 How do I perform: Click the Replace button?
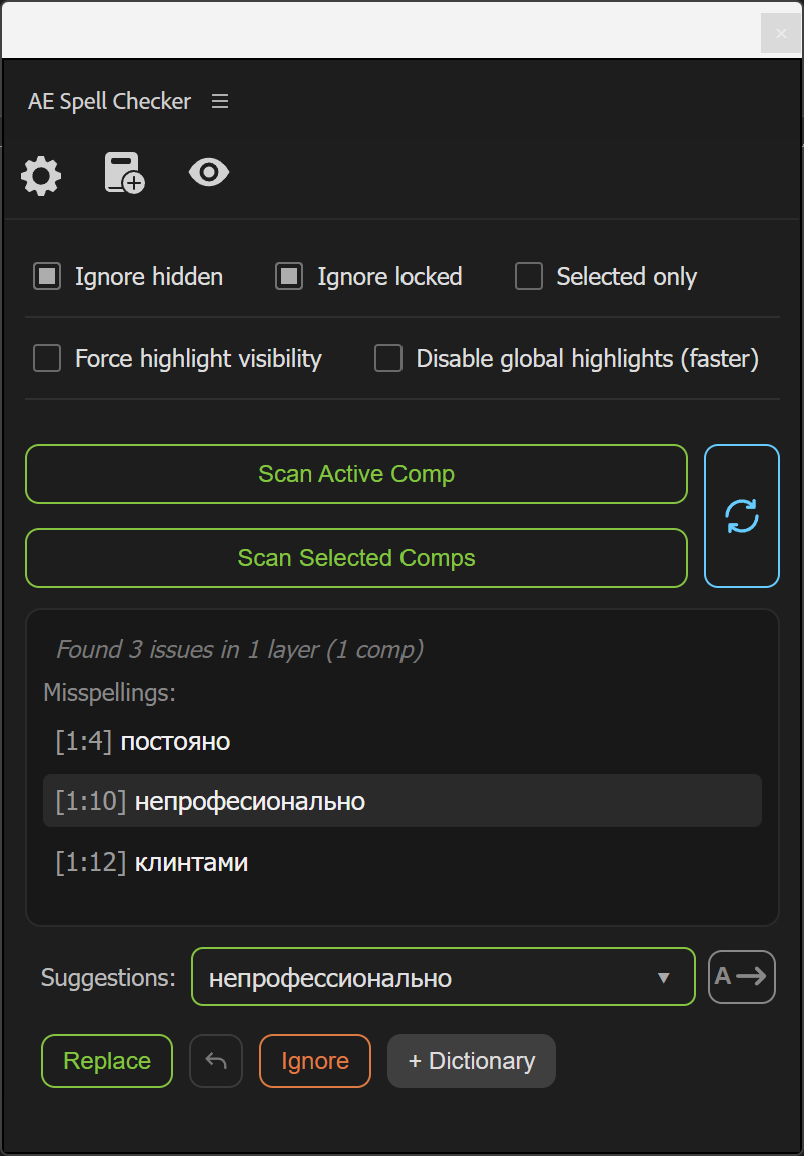pyautogui.click(x=107, y=1061)
